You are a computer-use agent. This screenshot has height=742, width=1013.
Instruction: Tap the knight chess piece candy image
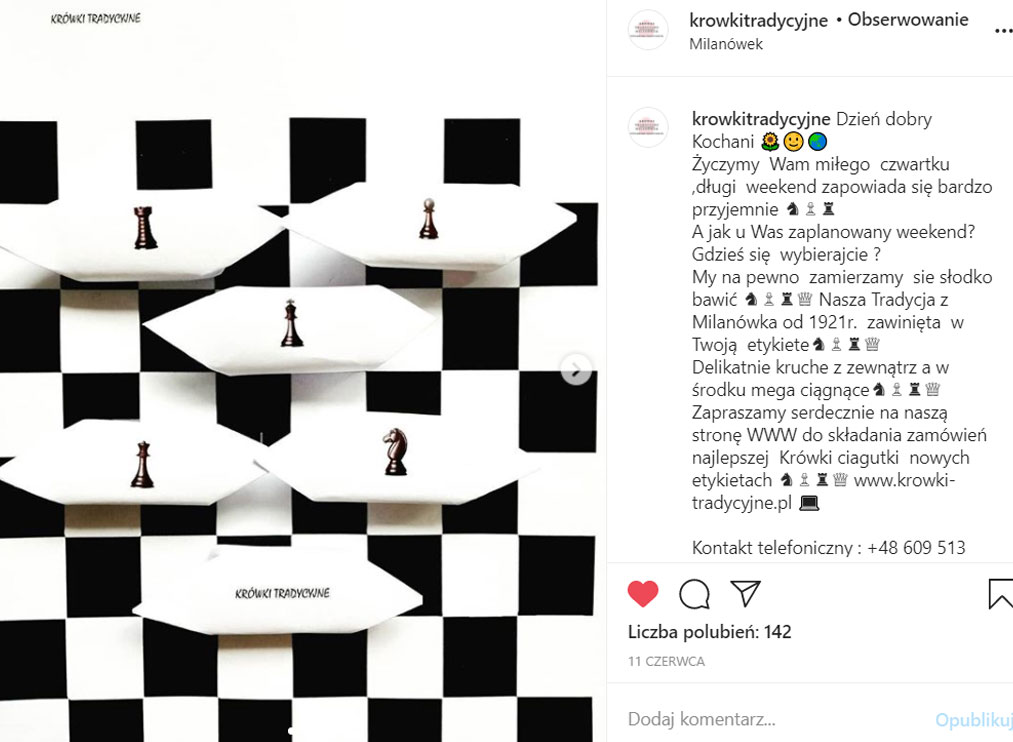395,458
